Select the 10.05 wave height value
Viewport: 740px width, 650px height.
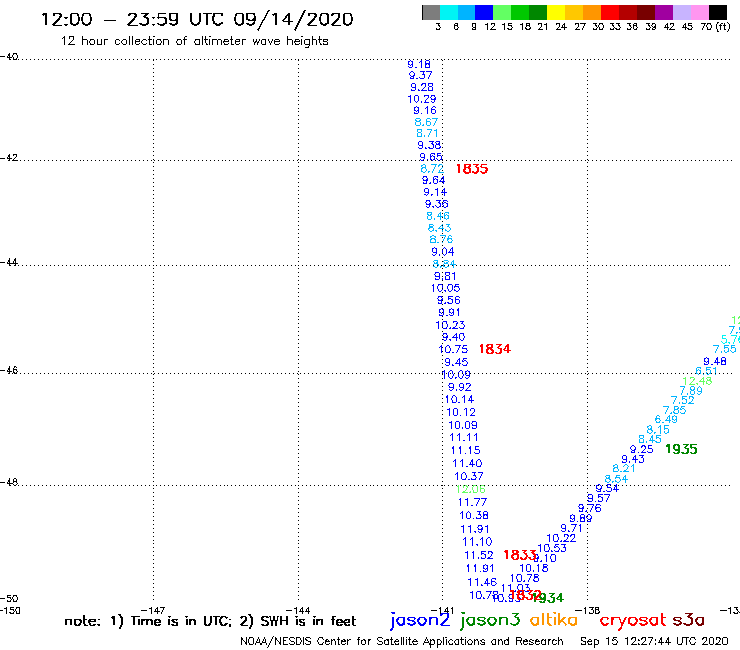pos(446,288)
